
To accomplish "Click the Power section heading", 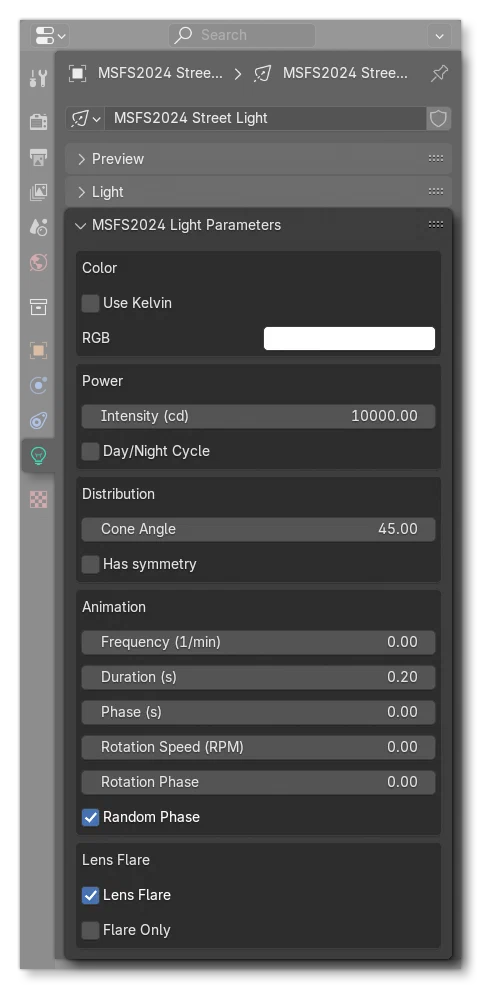I will click(x=103, y=381).
